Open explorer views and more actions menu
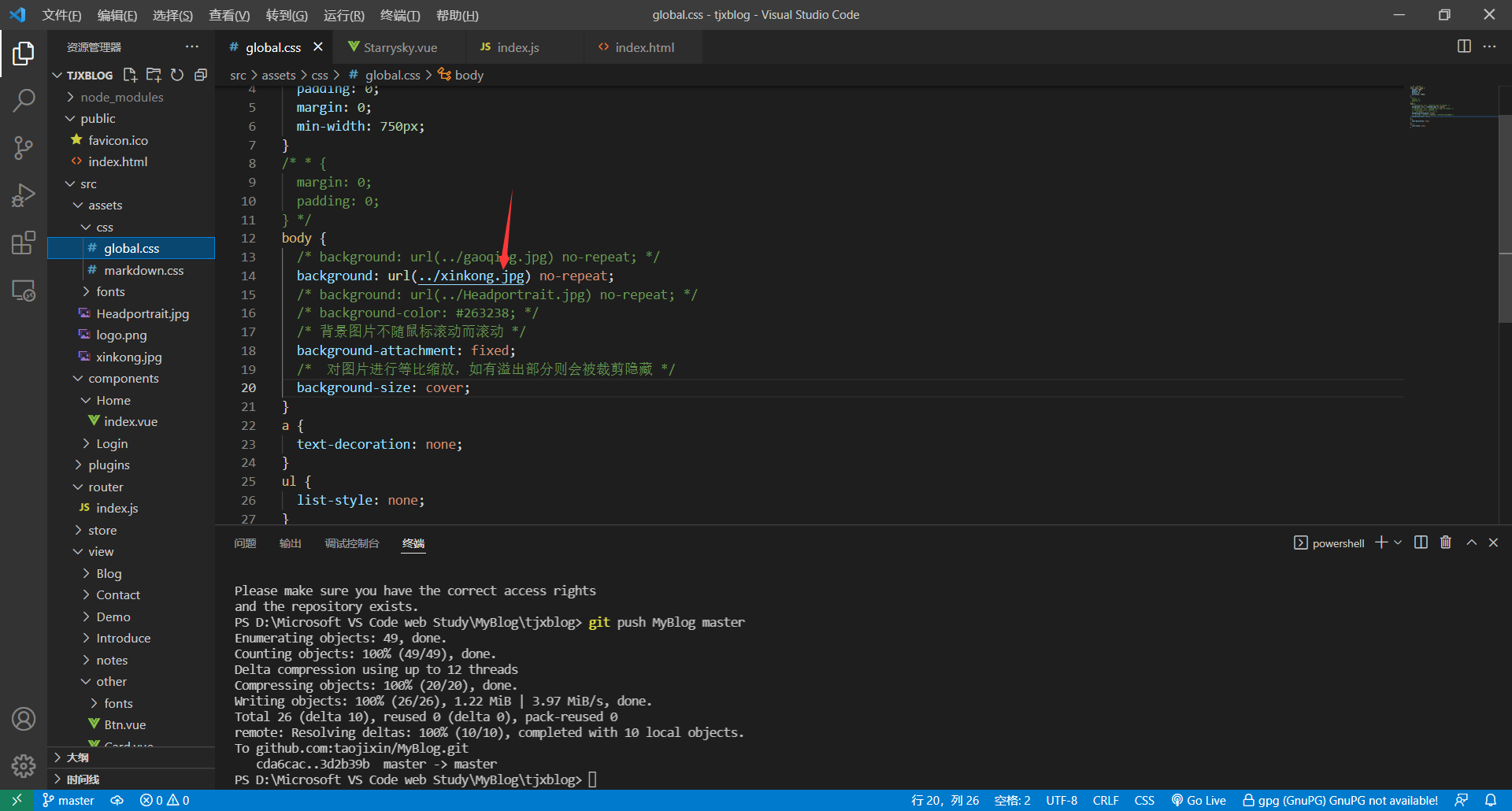 click(x=192, y=46)
